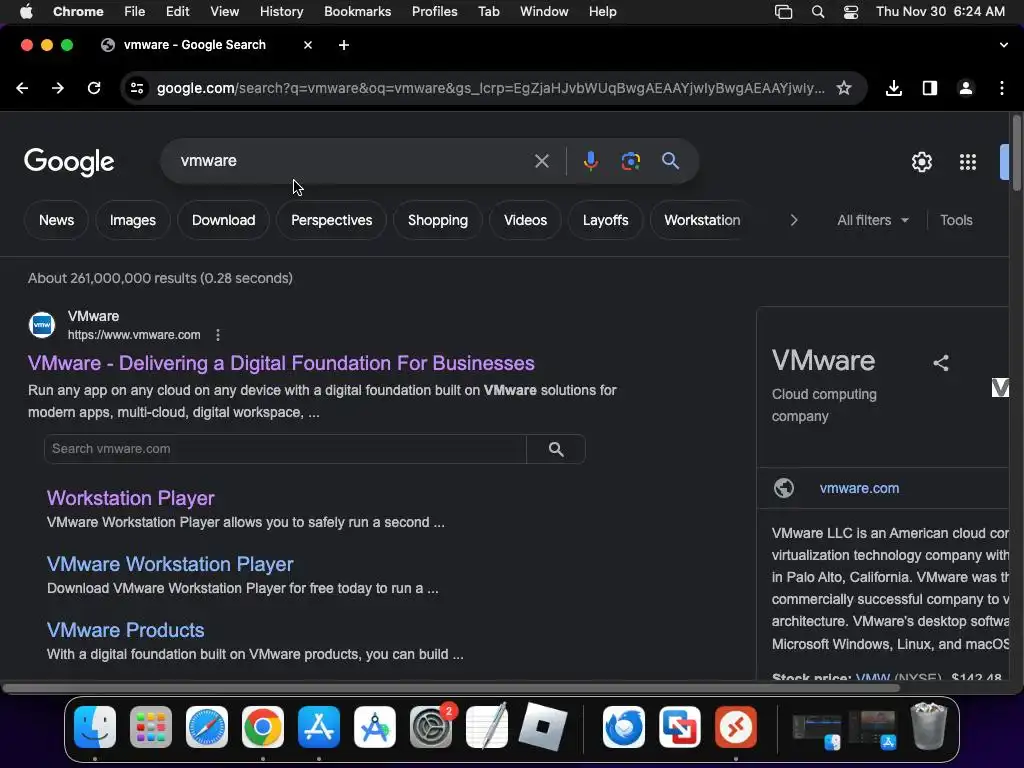Open Roblox from the Dock

[x=543, y=727]
